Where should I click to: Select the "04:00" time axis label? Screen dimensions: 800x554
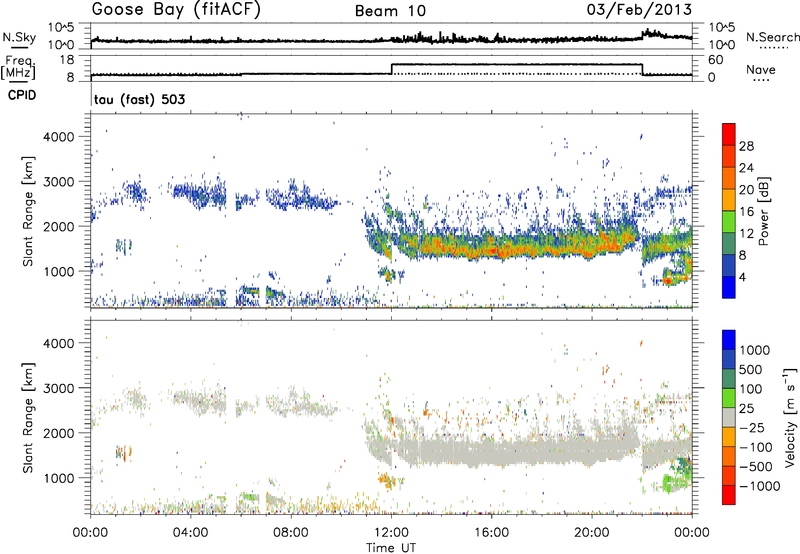point(190,533)
